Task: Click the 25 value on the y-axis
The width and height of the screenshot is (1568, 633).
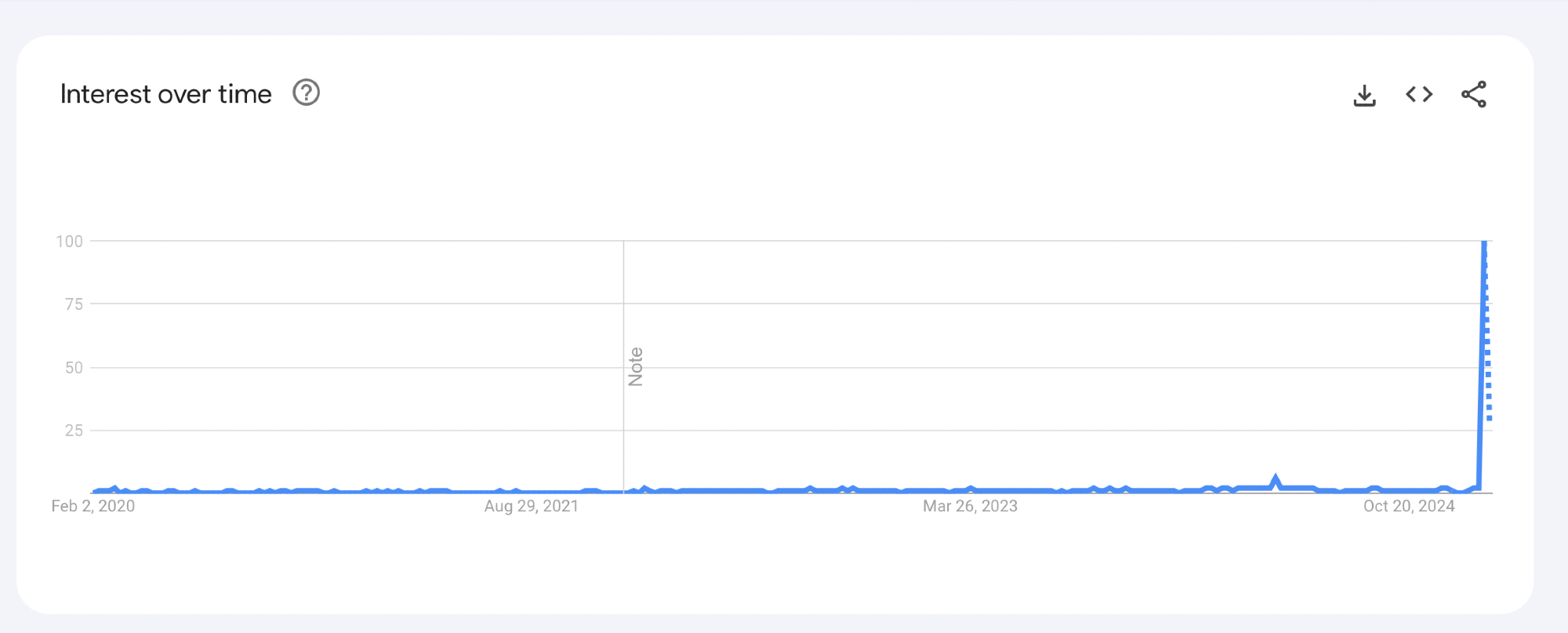Action: coord(74,431)
